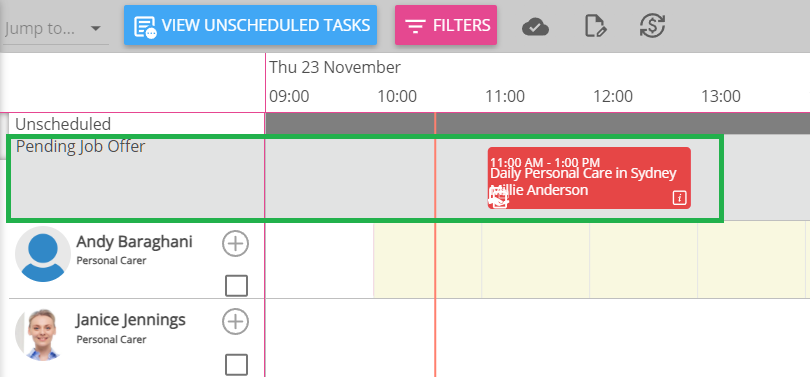Click the info icon on red task card
The width and height of the screenshot is (810, 377).
[x=679, y=198]
